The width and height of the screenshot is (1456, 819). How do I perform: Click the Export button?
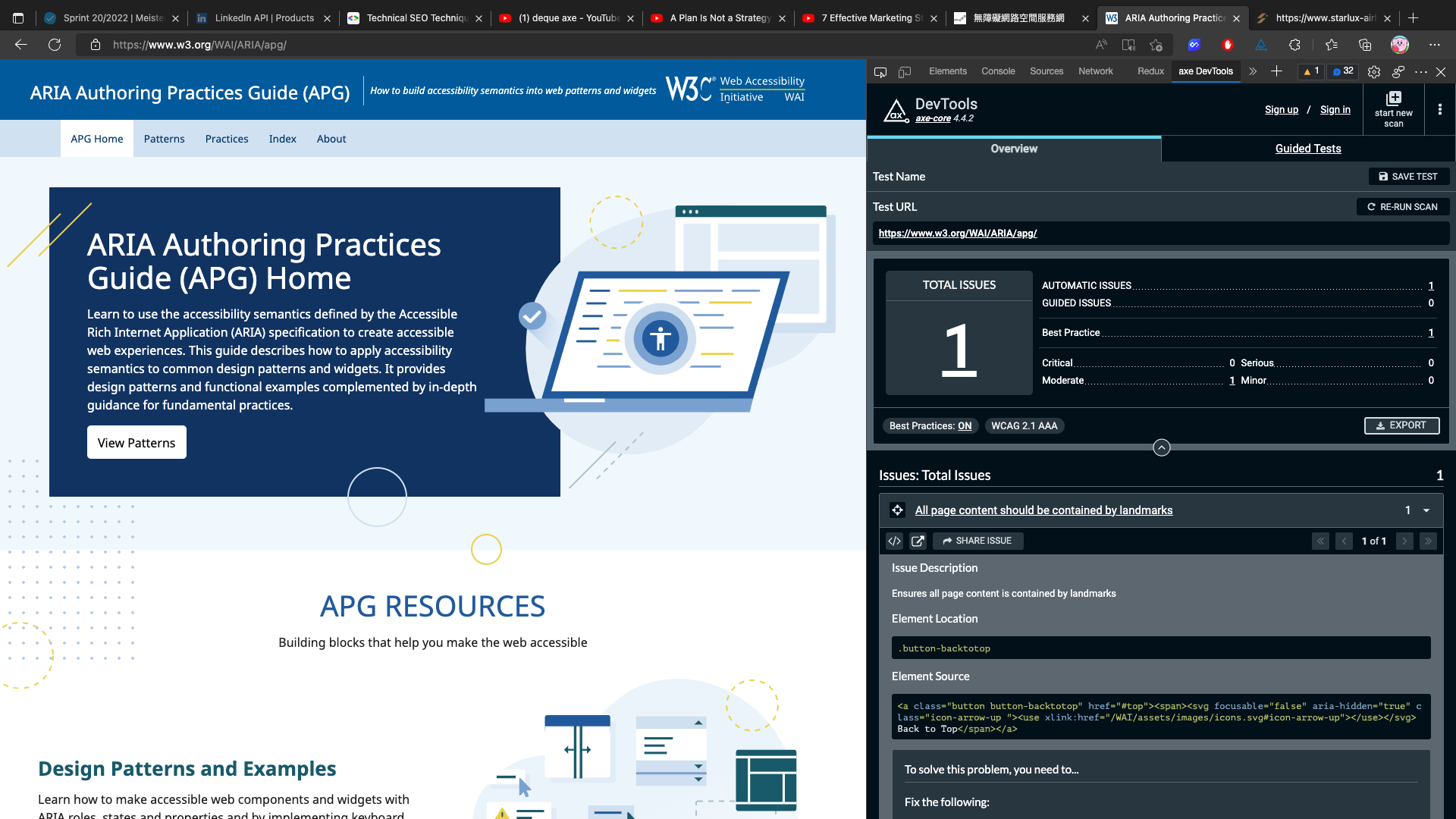[x=1401, y=425]
